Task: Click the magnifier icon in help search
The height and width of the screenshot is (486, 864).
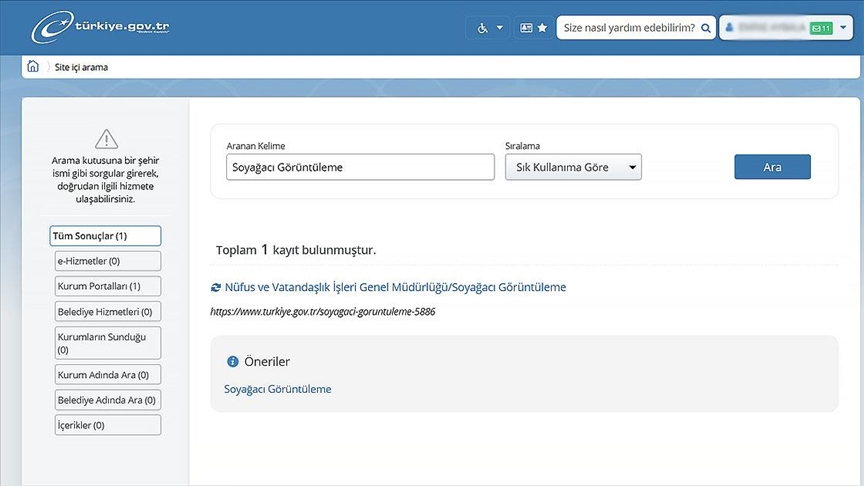Action: coord(706,28)
